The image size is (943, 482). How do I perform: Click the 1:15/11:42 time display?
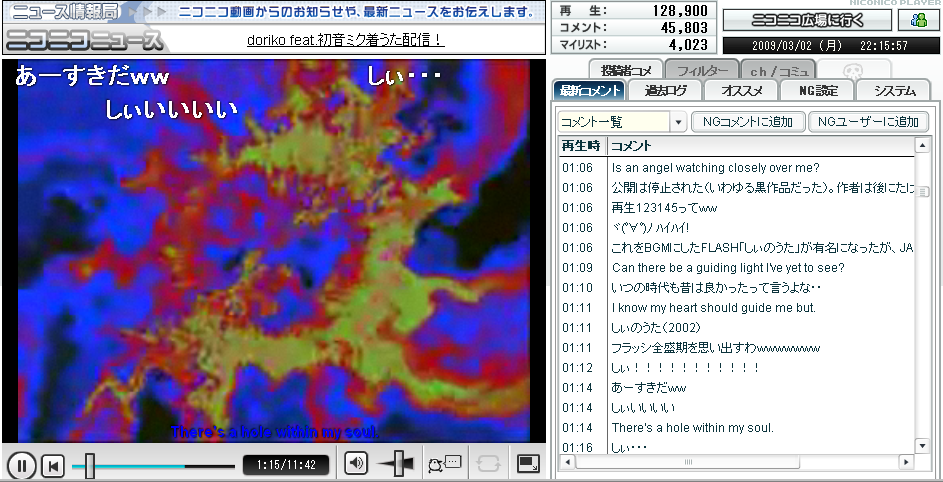click(286, 465)
